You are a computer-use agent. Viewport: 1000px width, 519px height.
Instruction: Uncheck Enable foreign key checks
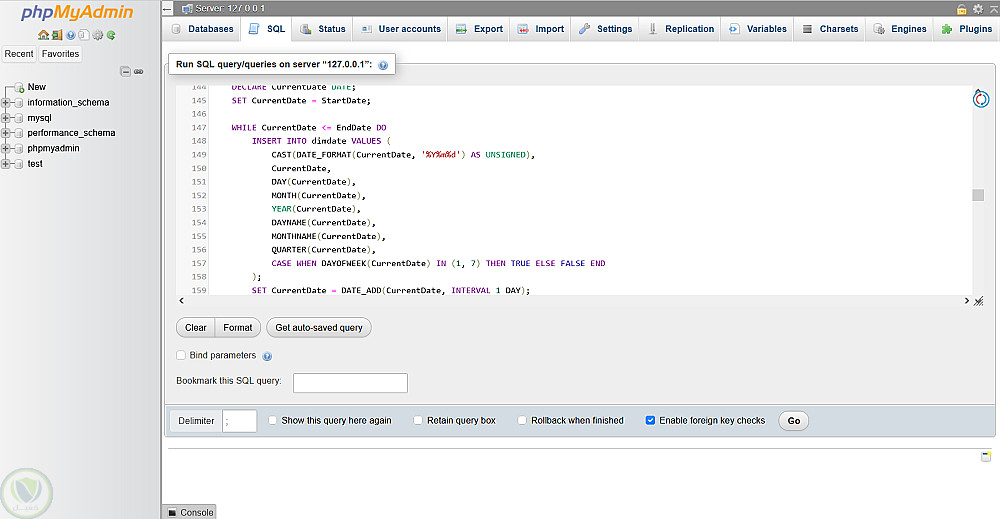coord(650,421)
